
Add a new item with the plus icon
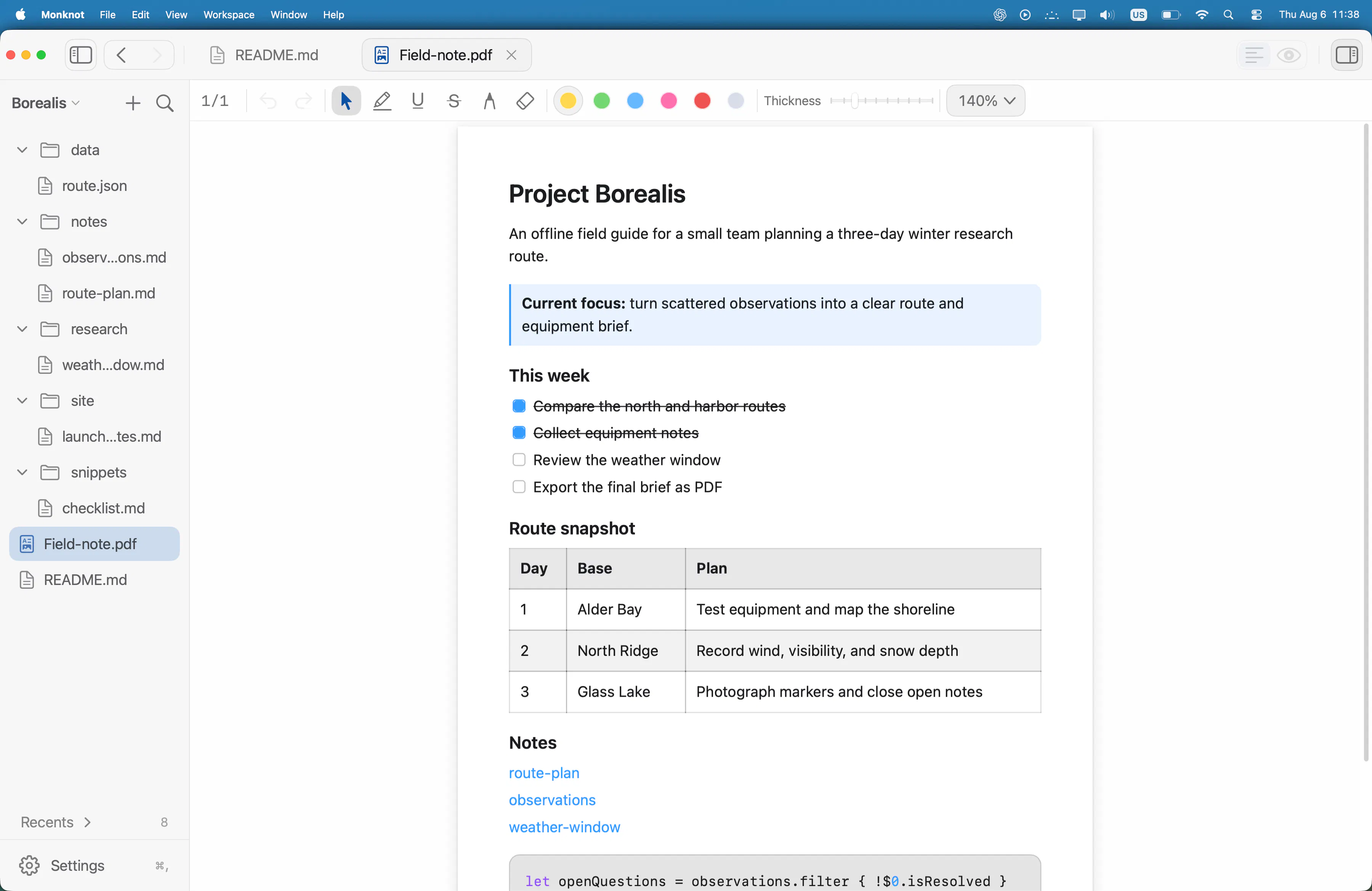point(133,103)
